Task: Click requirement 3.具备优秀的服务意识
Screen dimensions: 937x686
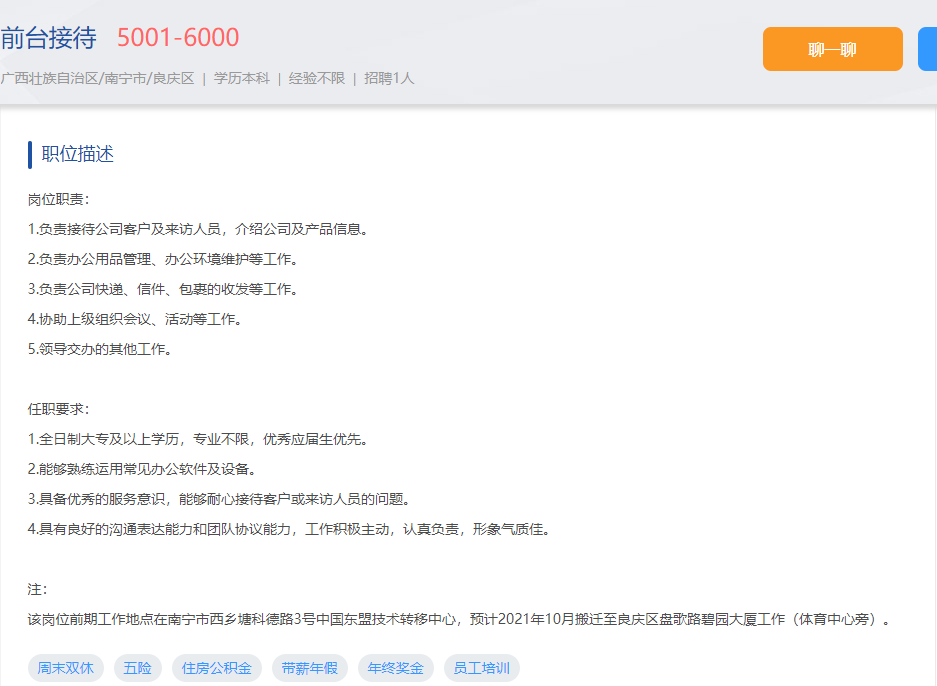Action: (x=221, y=499)
